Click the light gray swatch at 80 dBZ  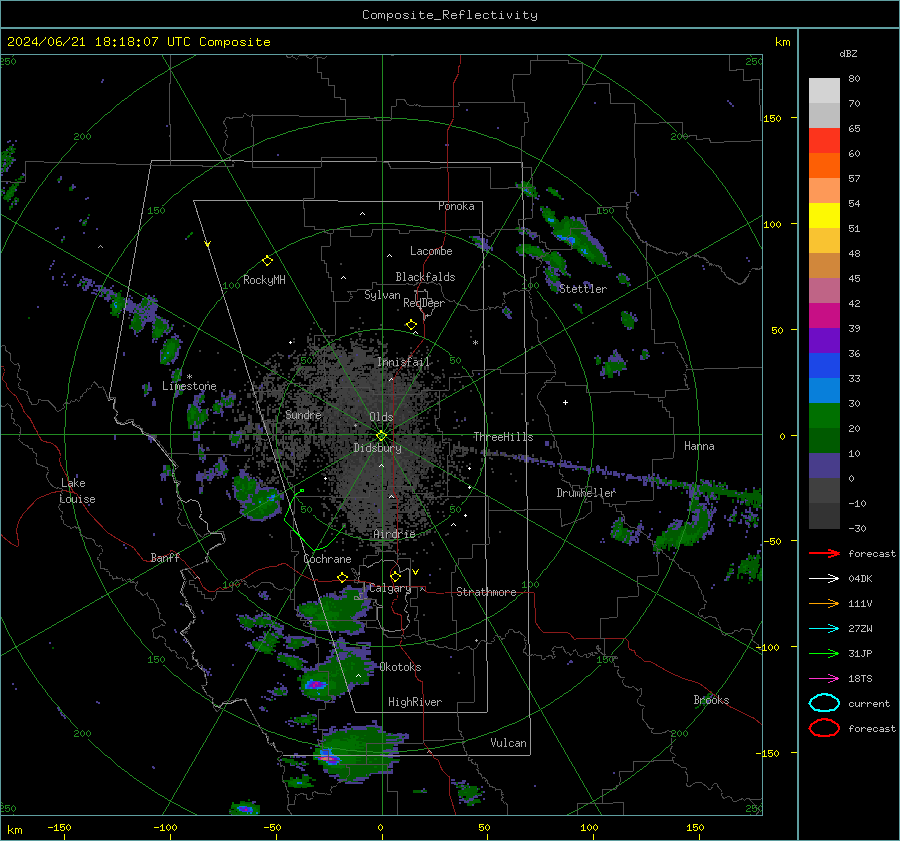click(x=824, y=91)
